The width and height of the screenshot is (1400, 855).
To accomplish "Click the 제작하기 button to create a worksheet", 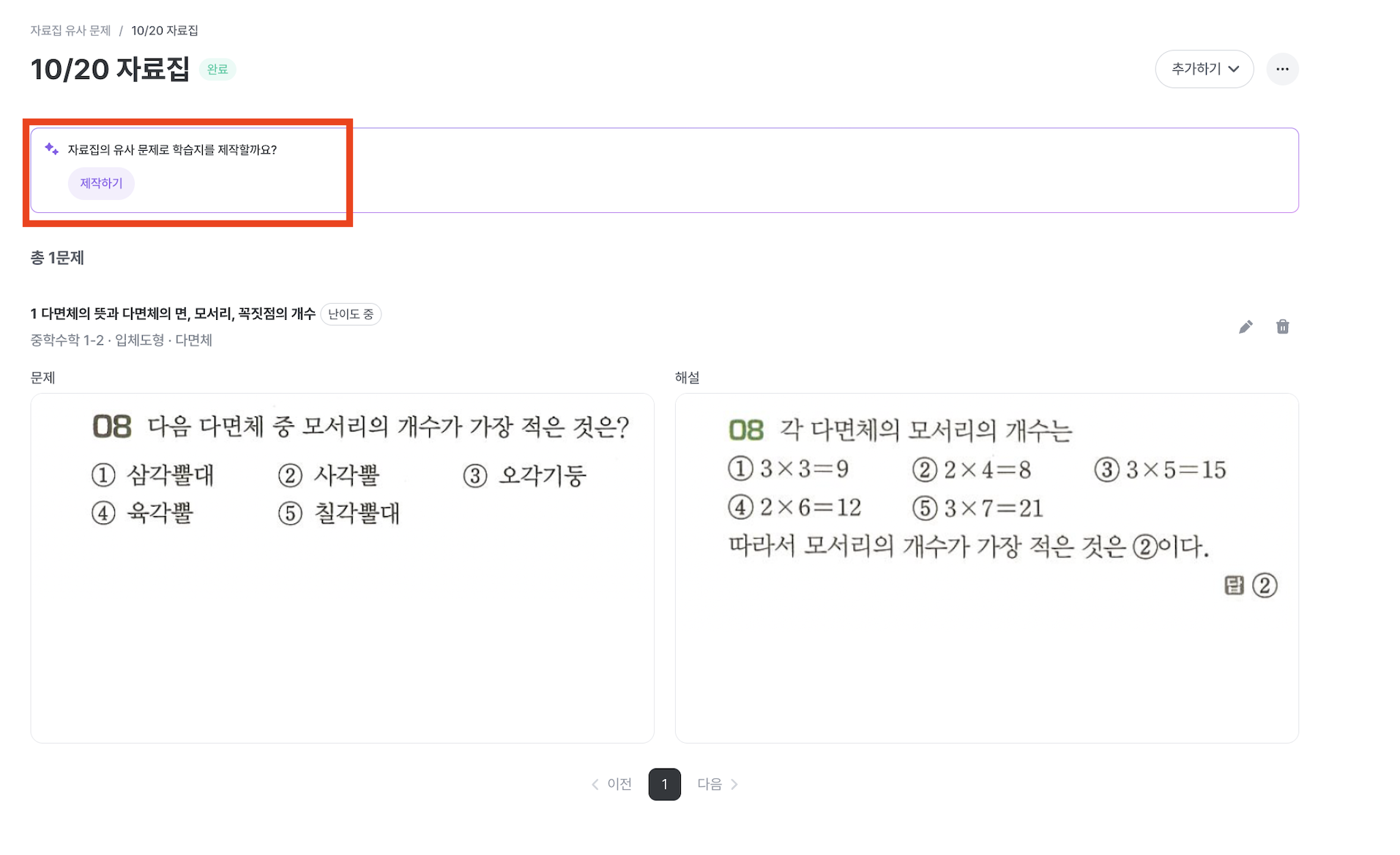I will tap(101, 183).
